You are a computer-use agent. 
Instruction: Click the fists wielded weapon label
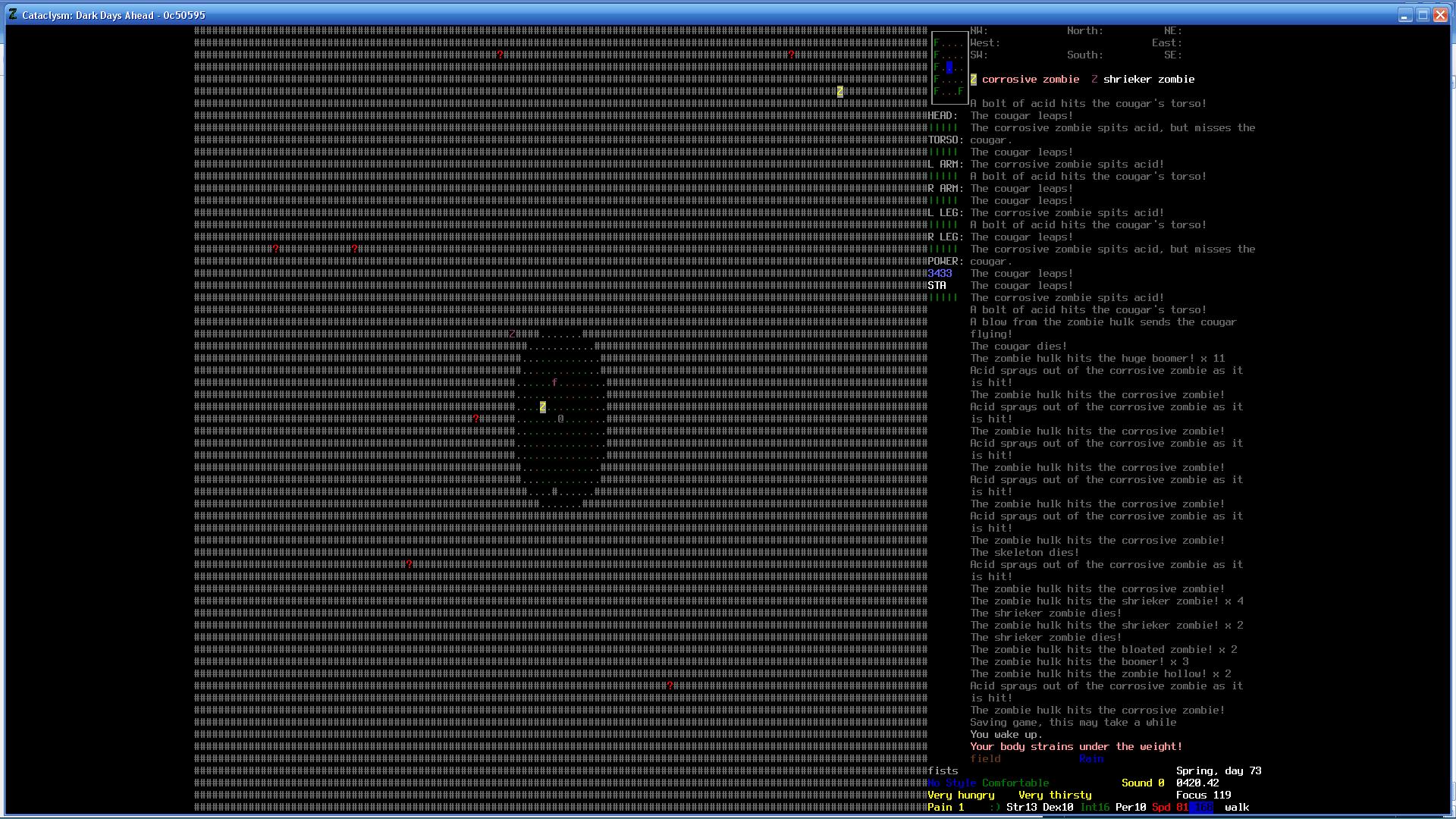pyautogui.click(x=943, y=771)
